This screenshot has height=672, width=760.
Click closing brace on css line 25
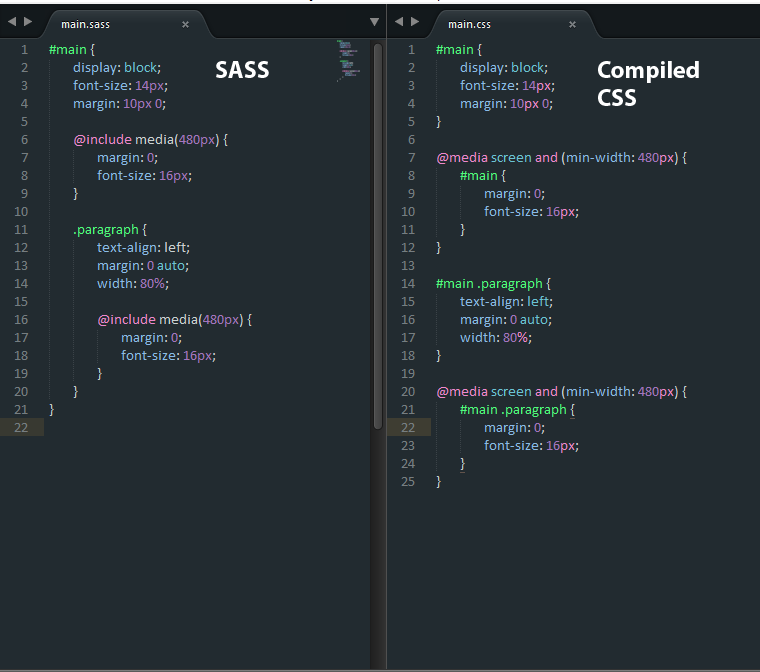coord(439,481)
